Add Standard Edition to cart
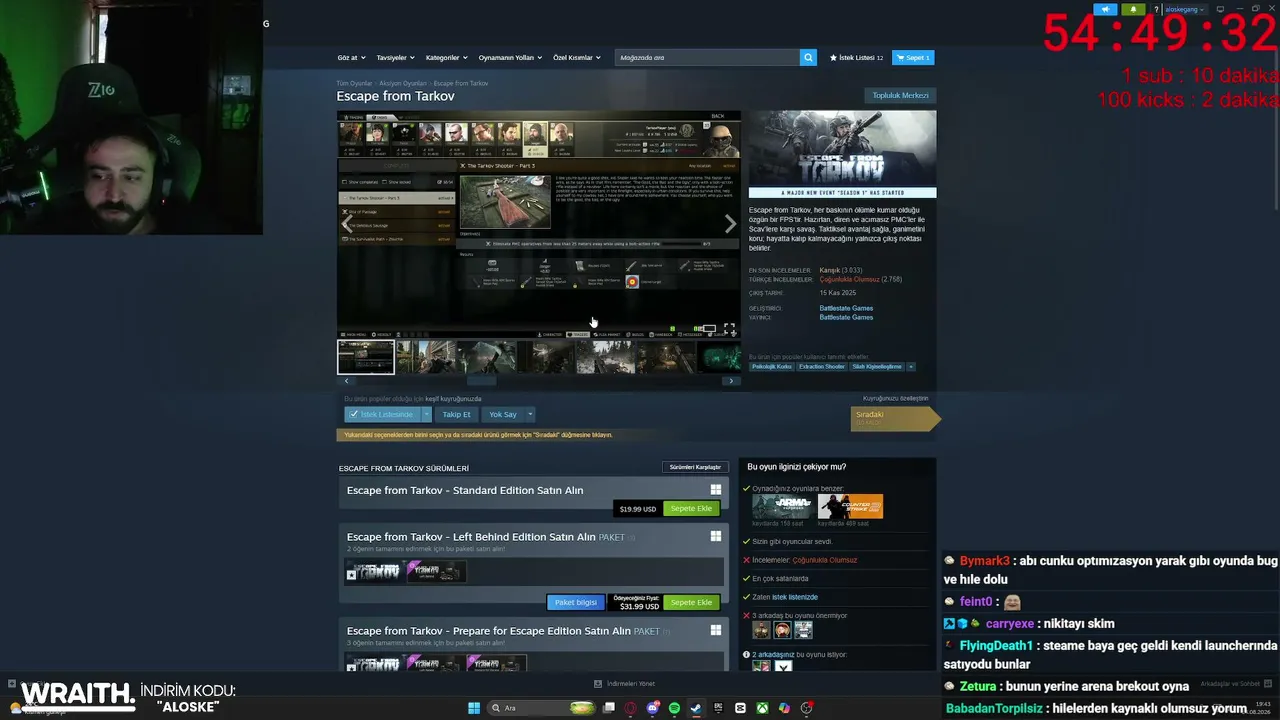 [691, 509]
